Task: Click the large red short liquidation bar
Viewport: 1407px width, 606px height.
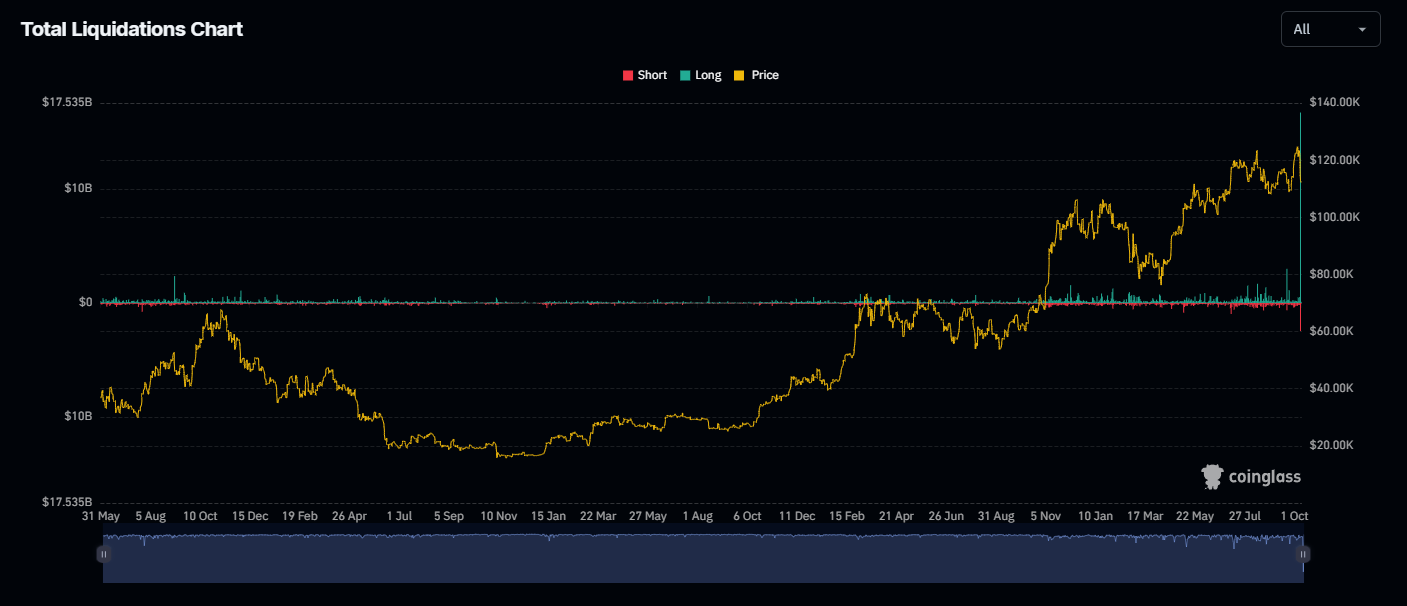Action: click(x=1300, y=317)
